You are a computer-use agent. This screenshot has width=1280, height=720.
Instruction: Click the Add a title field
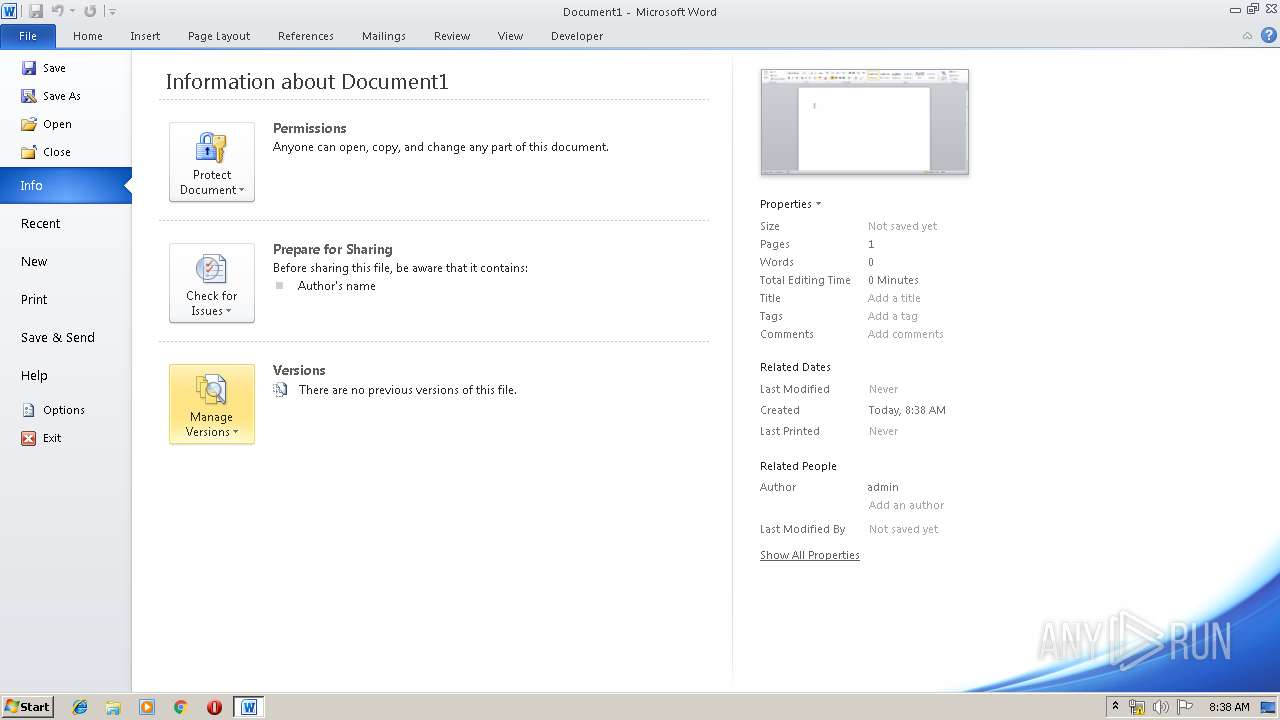point(894,298)
